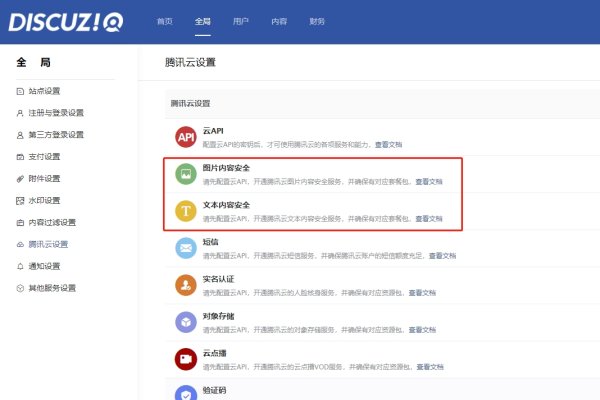Image resolution: width=600 pixels, height=400 pixels.
Task: Click the 腾讯云设置 page heading
Action: point(190,62)
